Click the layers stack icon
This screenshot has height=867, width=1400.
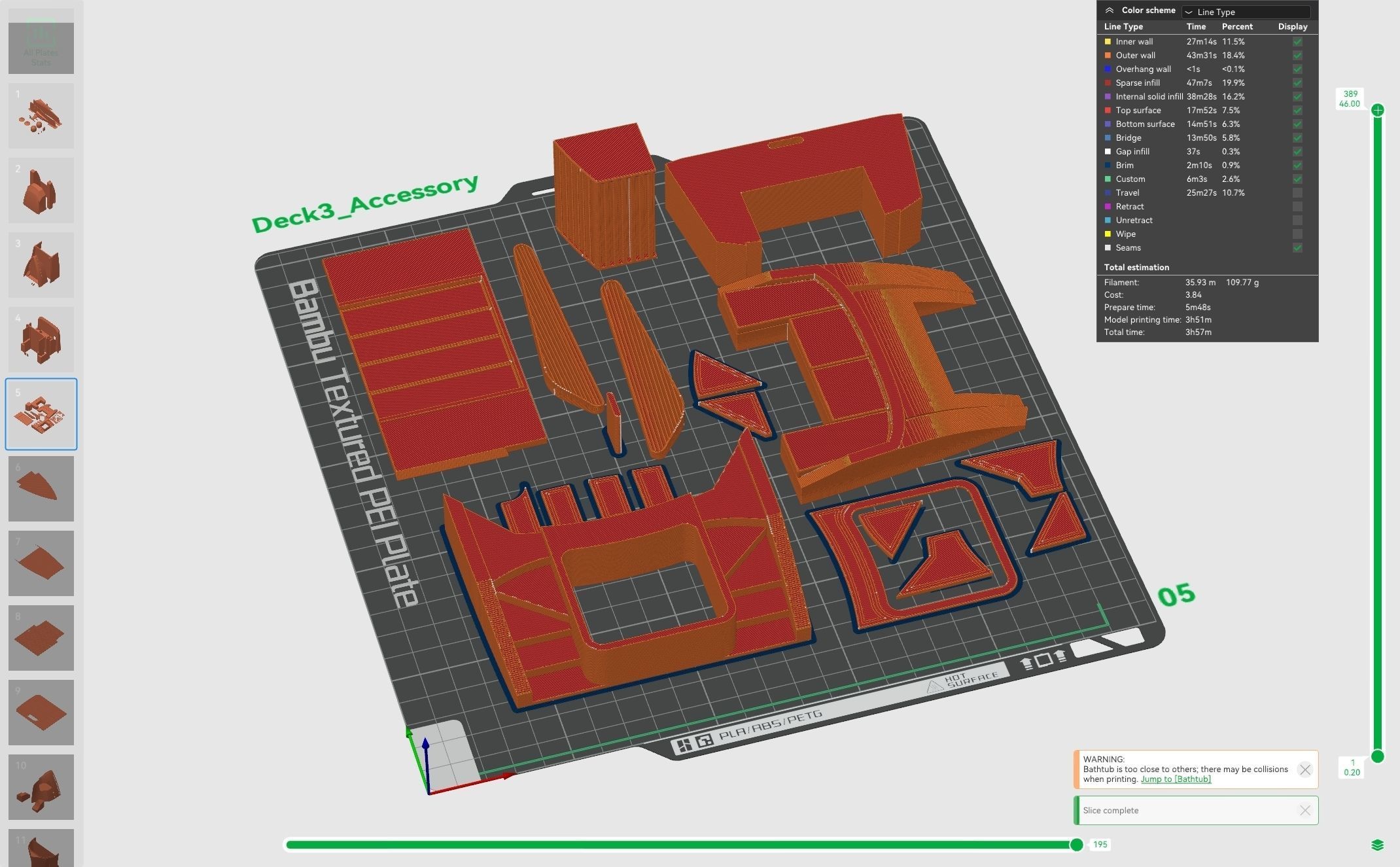click(x=1377, y=845)
